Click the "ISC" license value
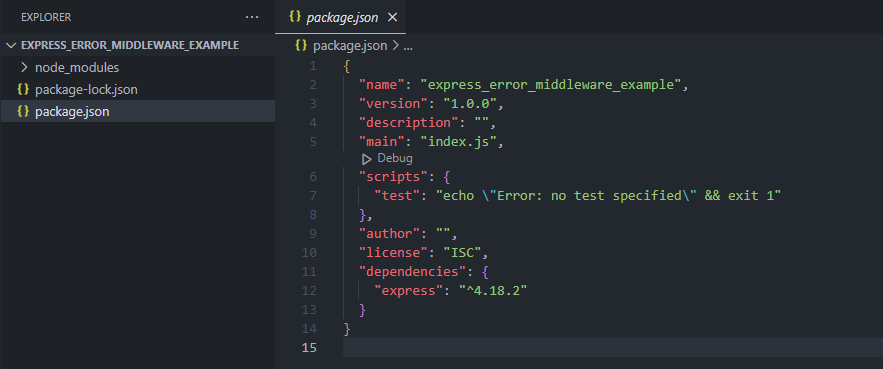Screen dimensions: 883x369 click(x=461, y=253)
